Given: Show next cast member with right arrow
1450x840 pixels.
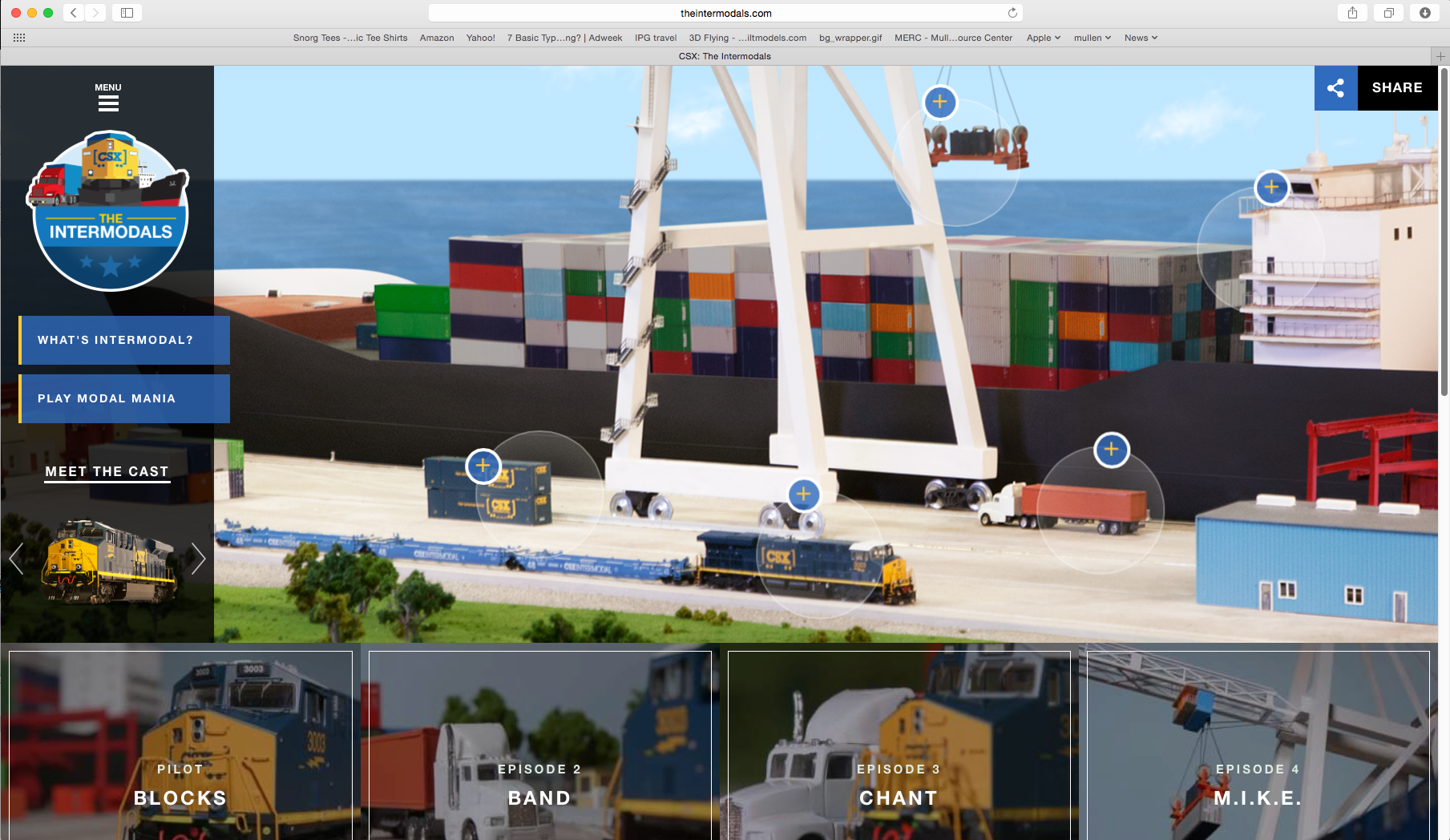Looking at the screenshot, I should click(x=198, y=559).
